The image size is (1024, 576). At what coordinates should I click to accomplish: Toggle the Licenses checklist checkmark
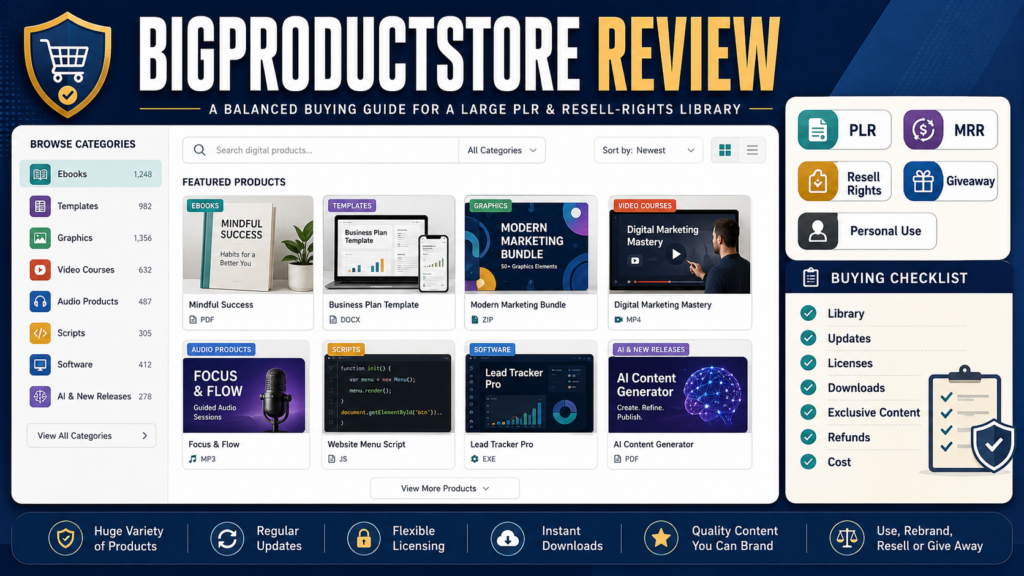click(x=808, y=363)
